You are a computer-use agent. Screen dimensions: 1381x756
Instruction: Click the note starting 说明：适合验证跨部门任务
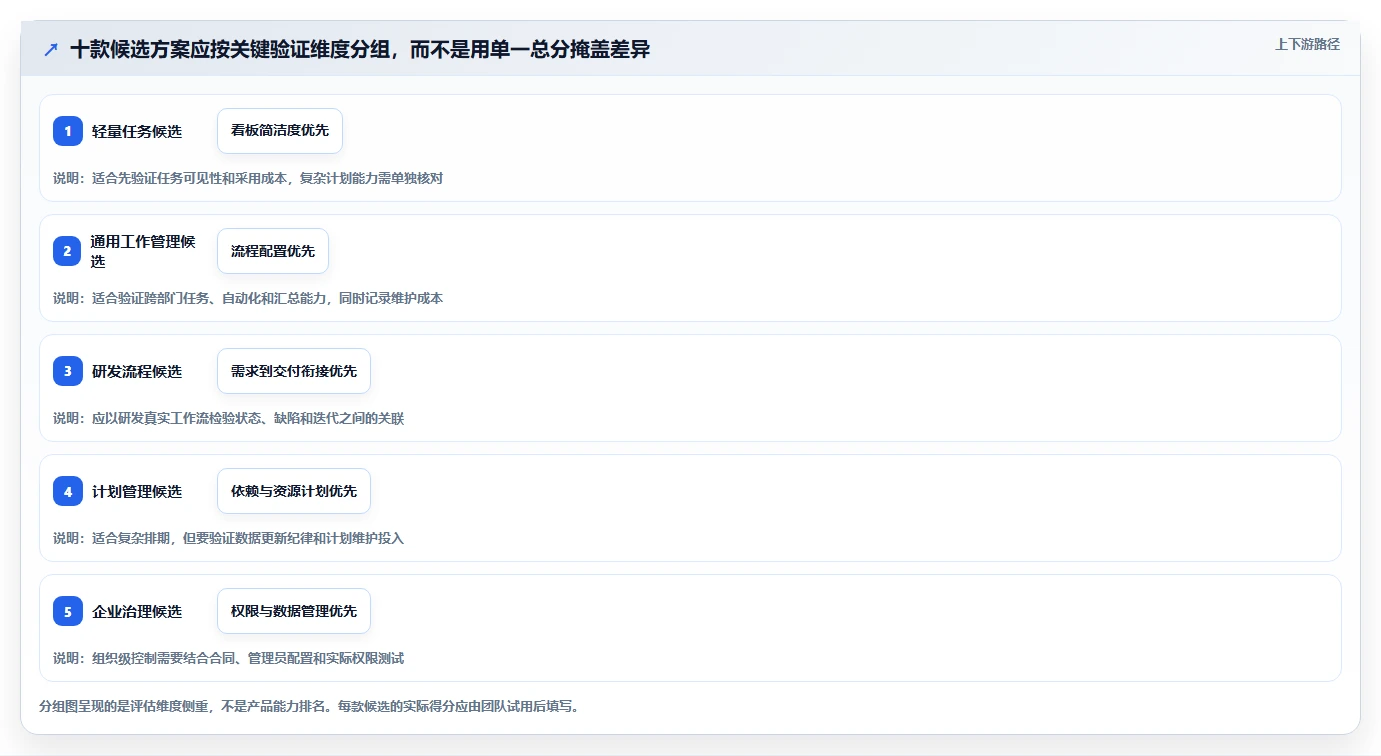click(x=248, y=298)
